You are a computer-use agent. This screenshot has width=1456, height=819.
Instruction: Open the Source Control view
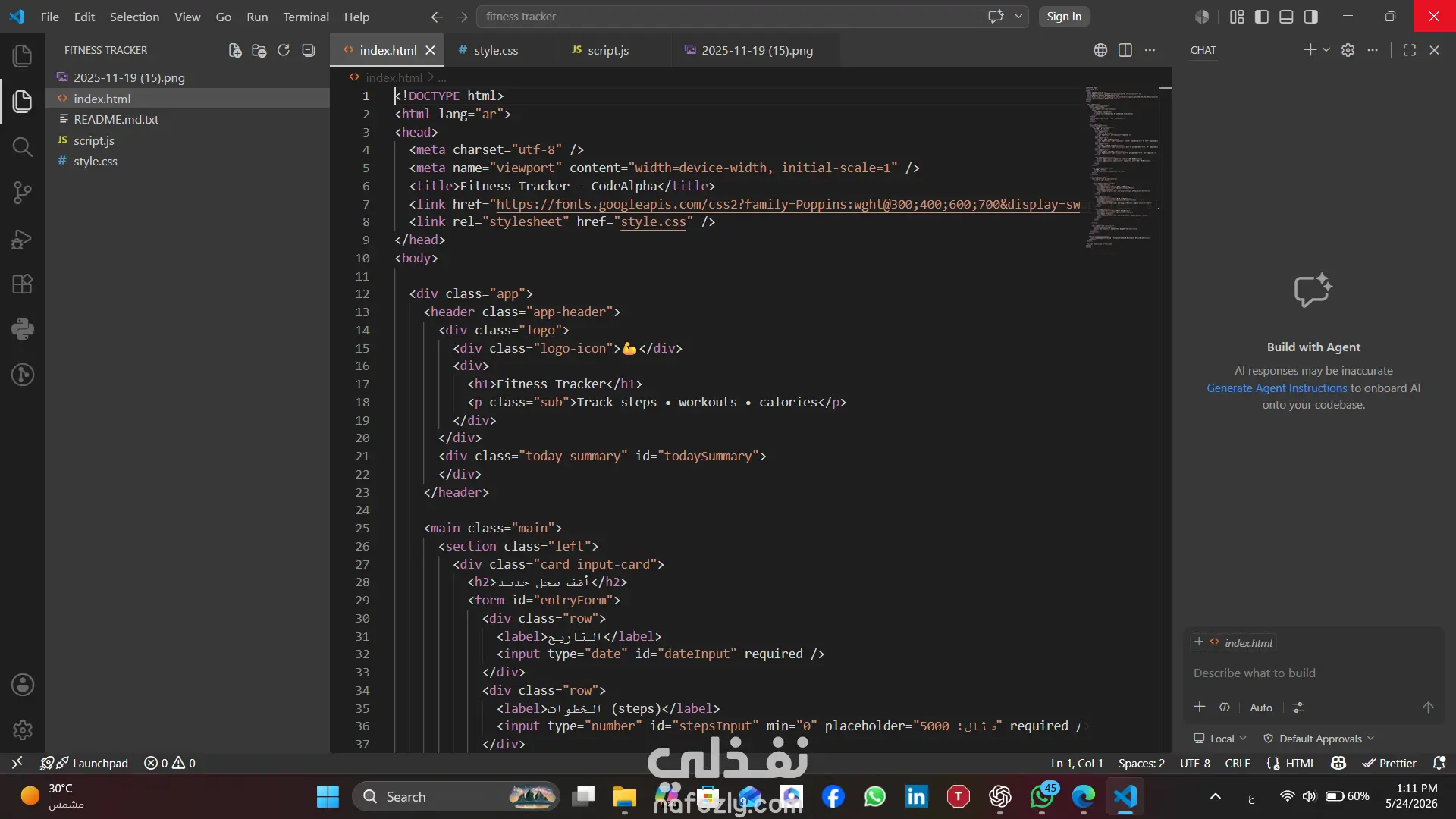coord(23,193)
